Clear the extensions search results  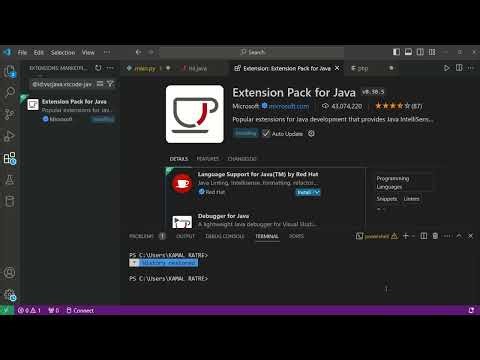click(100, 84)
